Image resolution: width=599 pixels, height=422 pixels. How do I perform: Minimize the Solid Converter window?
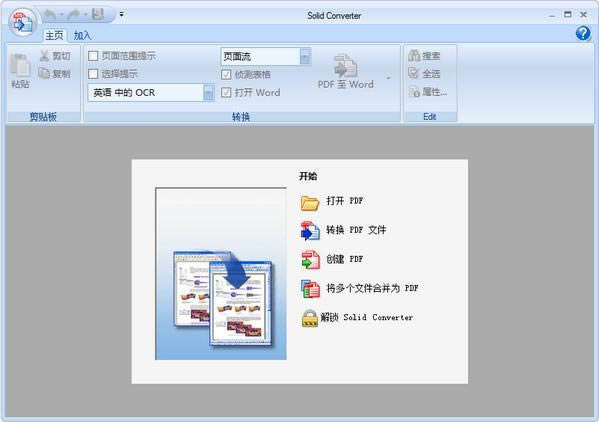[x=552, y=15]
